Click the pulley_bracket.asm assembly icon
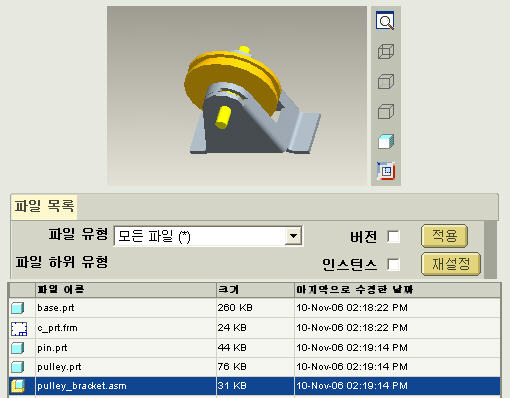The image size is (510, 398). [18, 386]
